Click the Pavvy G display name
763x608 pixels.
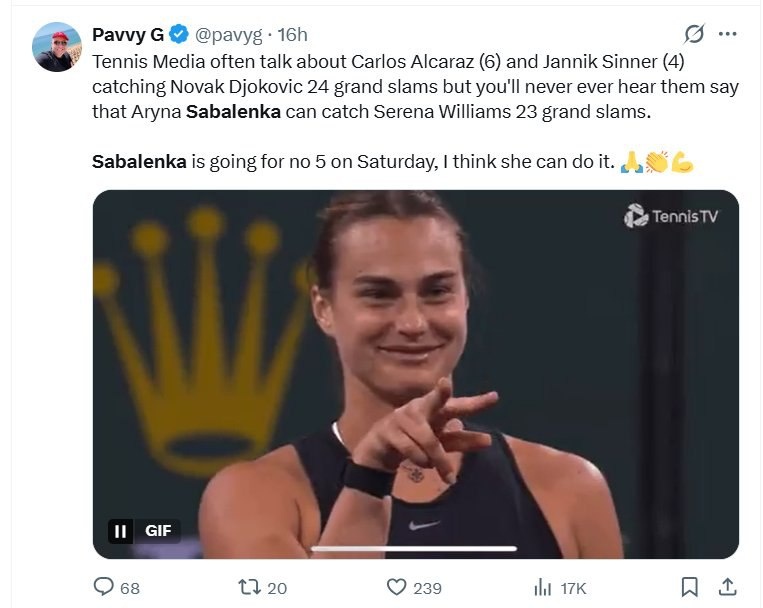coord(127,35)
